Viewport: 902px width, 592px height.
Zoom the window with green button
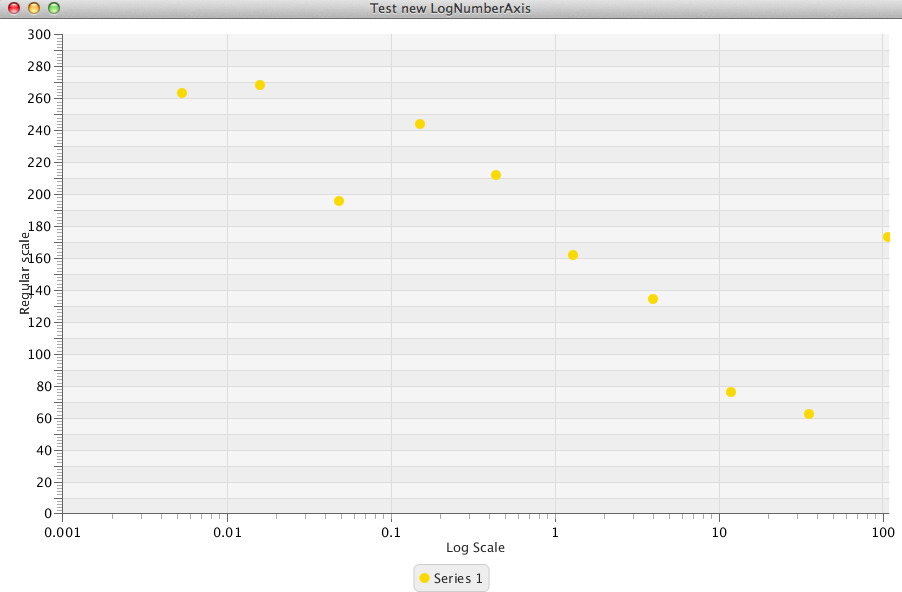click(54, 8)
